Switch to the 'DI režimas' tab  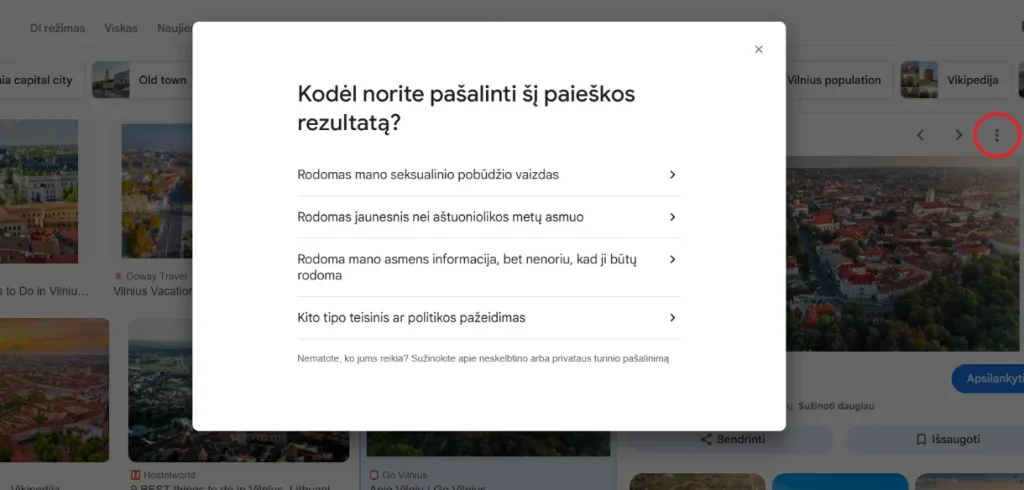coord(57,28)
